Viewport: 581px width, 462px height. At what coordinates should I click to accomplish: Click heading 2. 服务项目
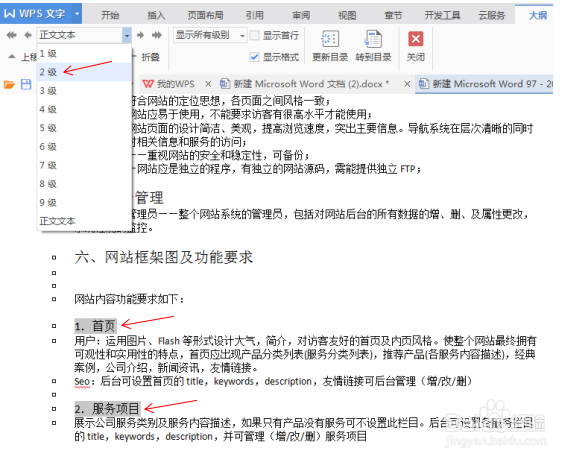click(x=107, y=409)
